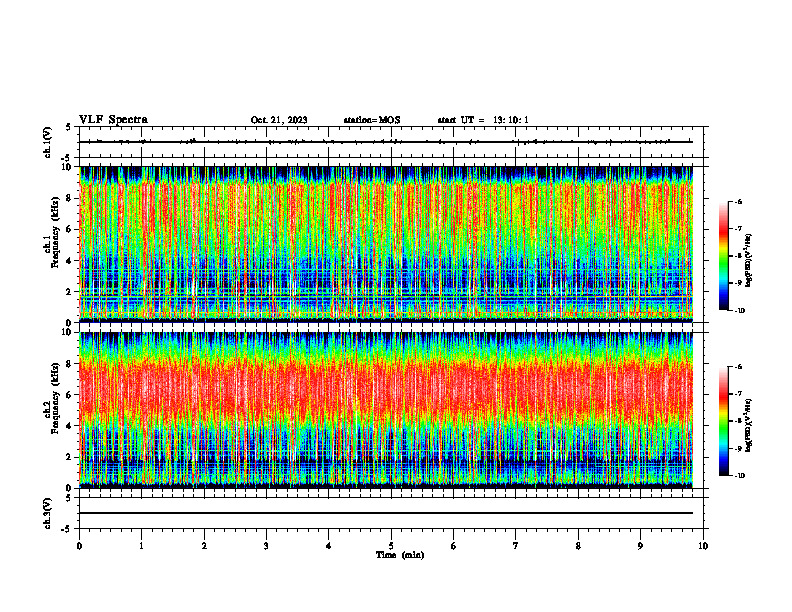The height and width of the screenshot is (612, 792).
Task: Click ch.1 frequency tick label '8'
Action: click(x=69, y=198)
